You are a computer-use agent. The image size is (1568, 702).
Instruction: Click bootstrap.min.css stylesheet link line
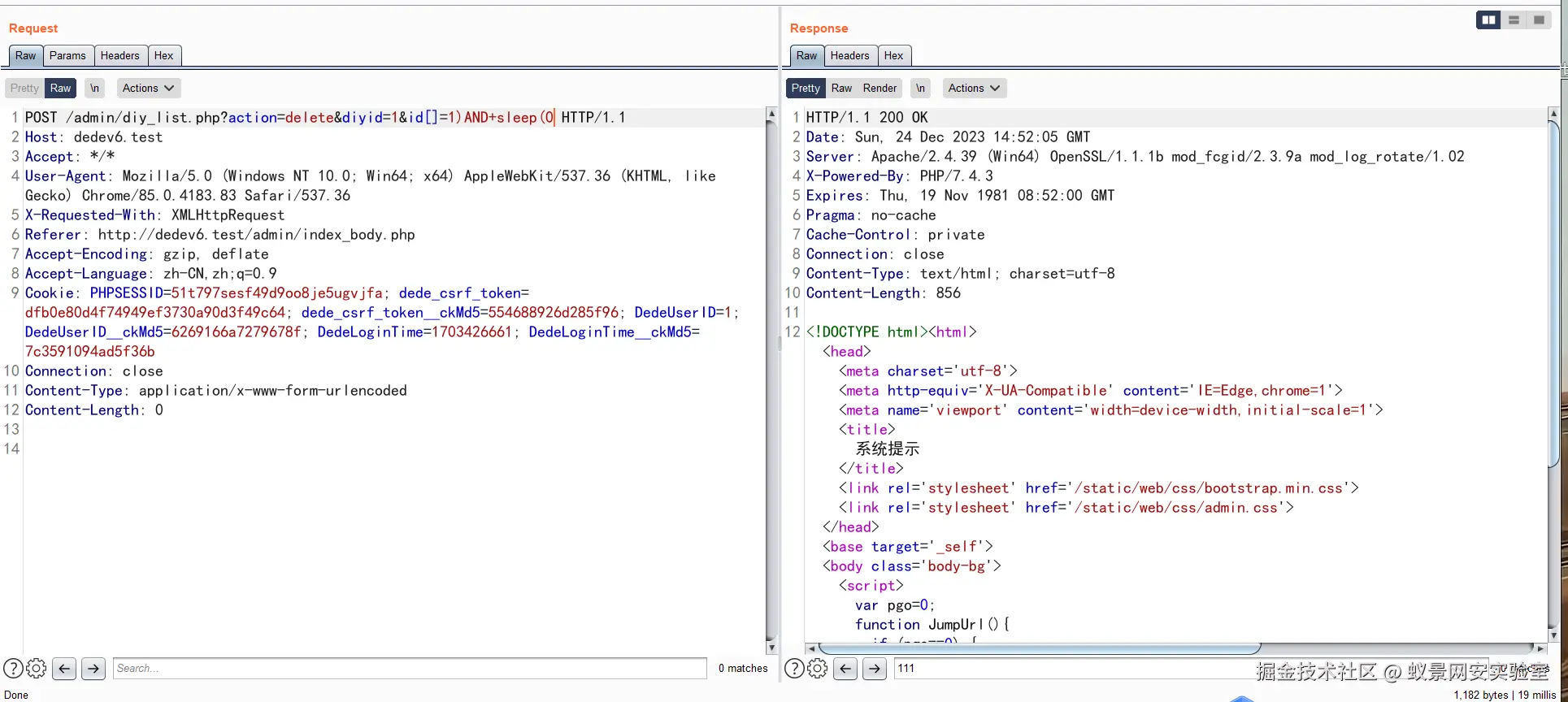[x=1098, y=488]
